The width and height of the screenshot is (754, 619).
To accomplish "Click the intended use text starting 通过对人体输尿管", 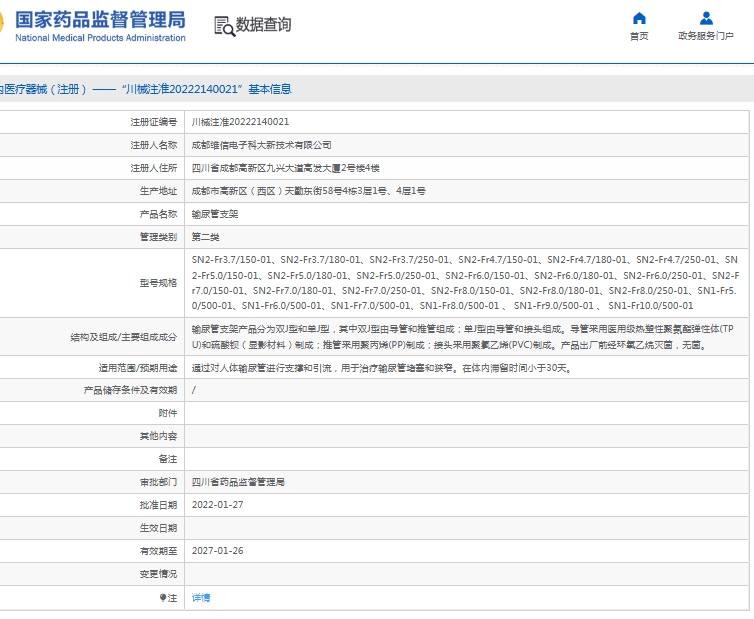I will click(382, 368).
